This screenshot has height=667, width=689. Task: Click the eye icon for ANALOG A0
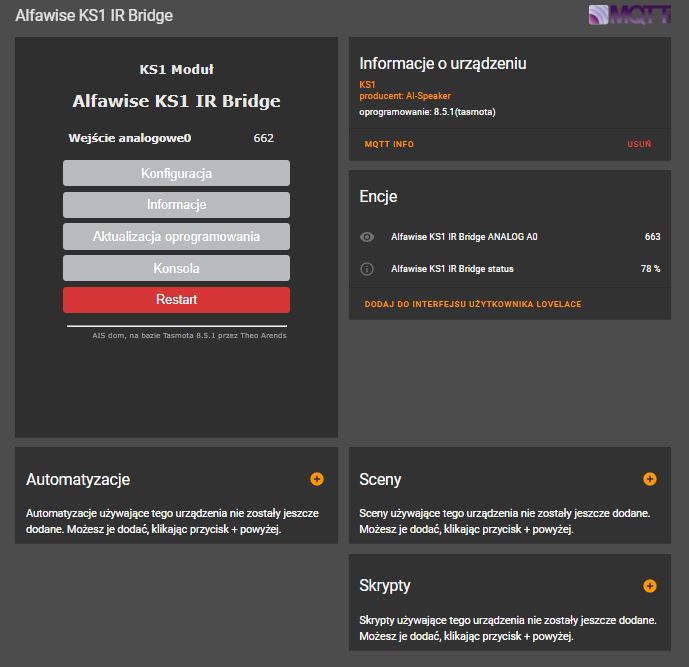(x=367, y=237)
